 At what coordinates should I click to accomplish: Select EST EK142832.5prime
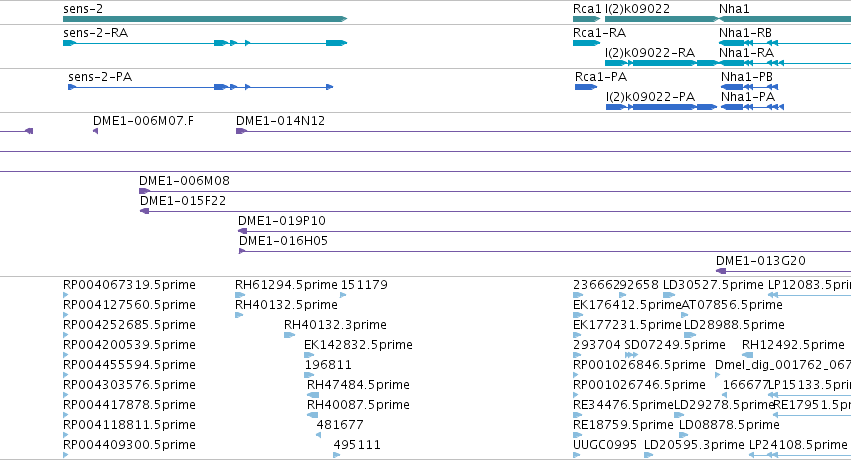pos(358,345)
